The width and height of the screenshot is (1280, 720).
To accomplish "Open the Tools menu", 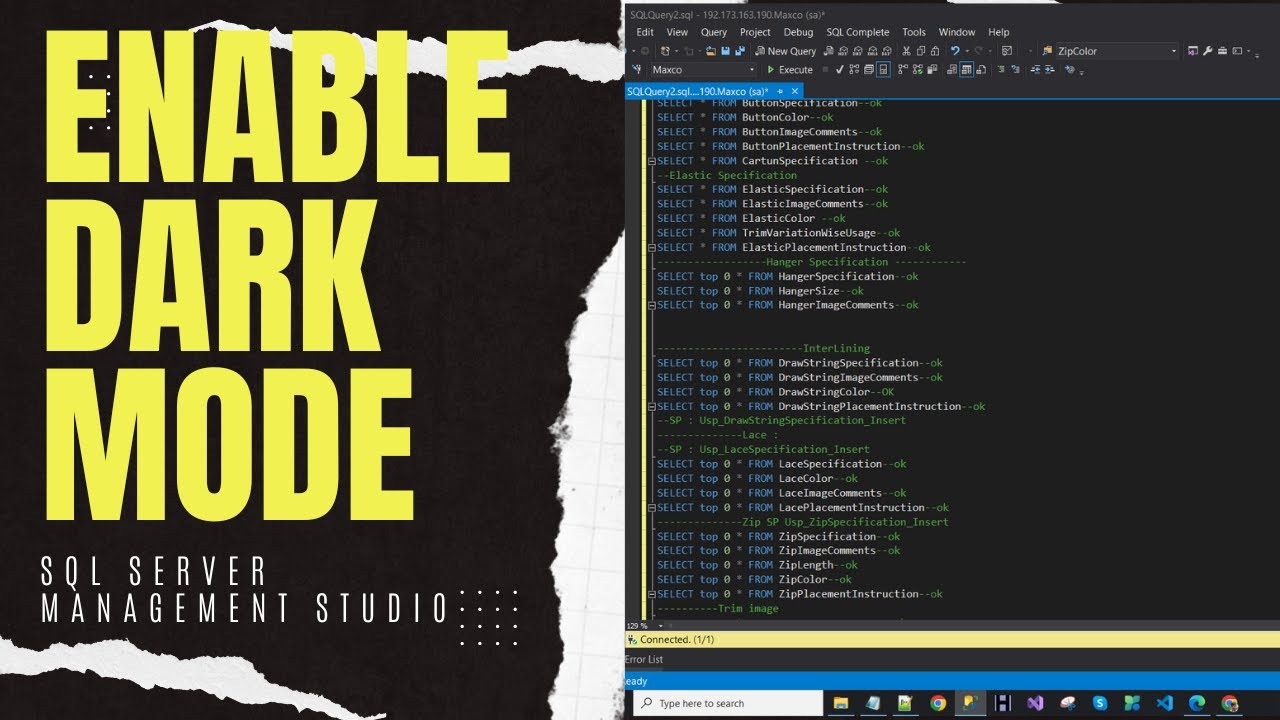I will 914,32.
